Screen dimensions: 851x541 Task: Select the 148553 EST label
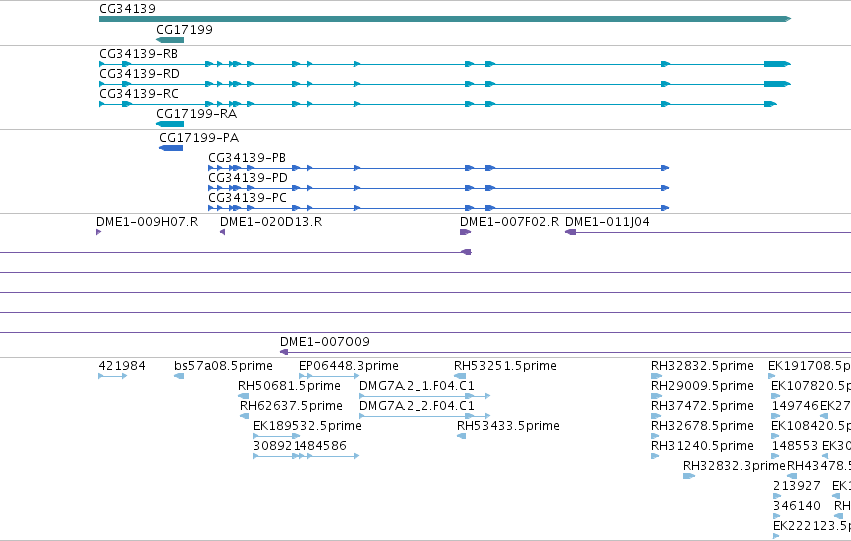[x=795, y=446]
